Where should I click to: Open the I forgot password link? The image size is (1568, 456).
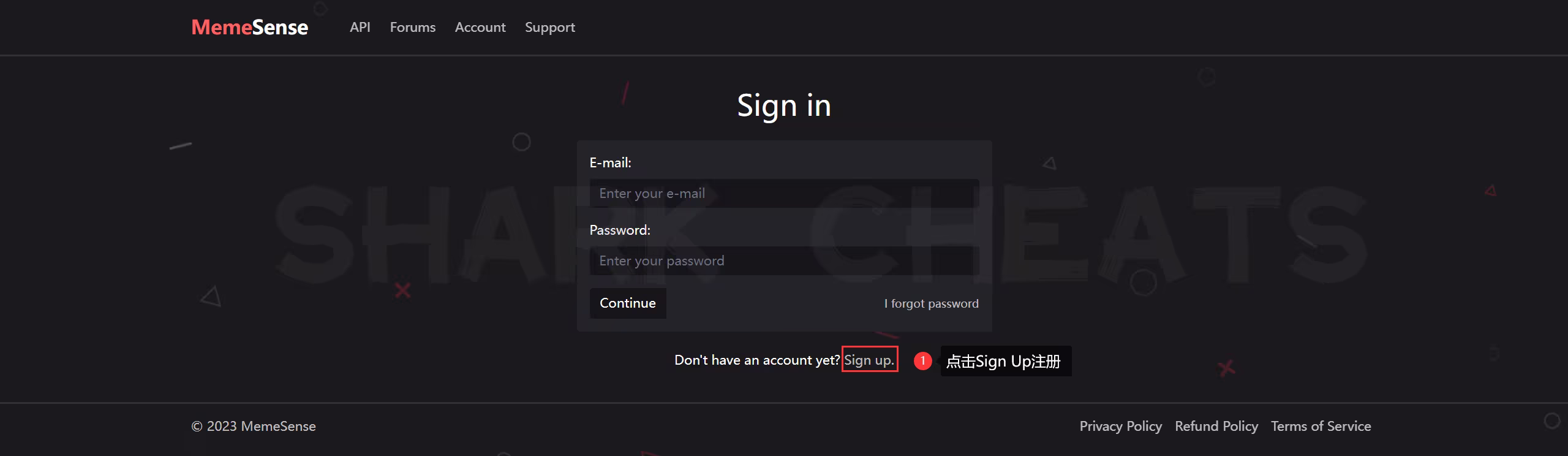point(931,303)
